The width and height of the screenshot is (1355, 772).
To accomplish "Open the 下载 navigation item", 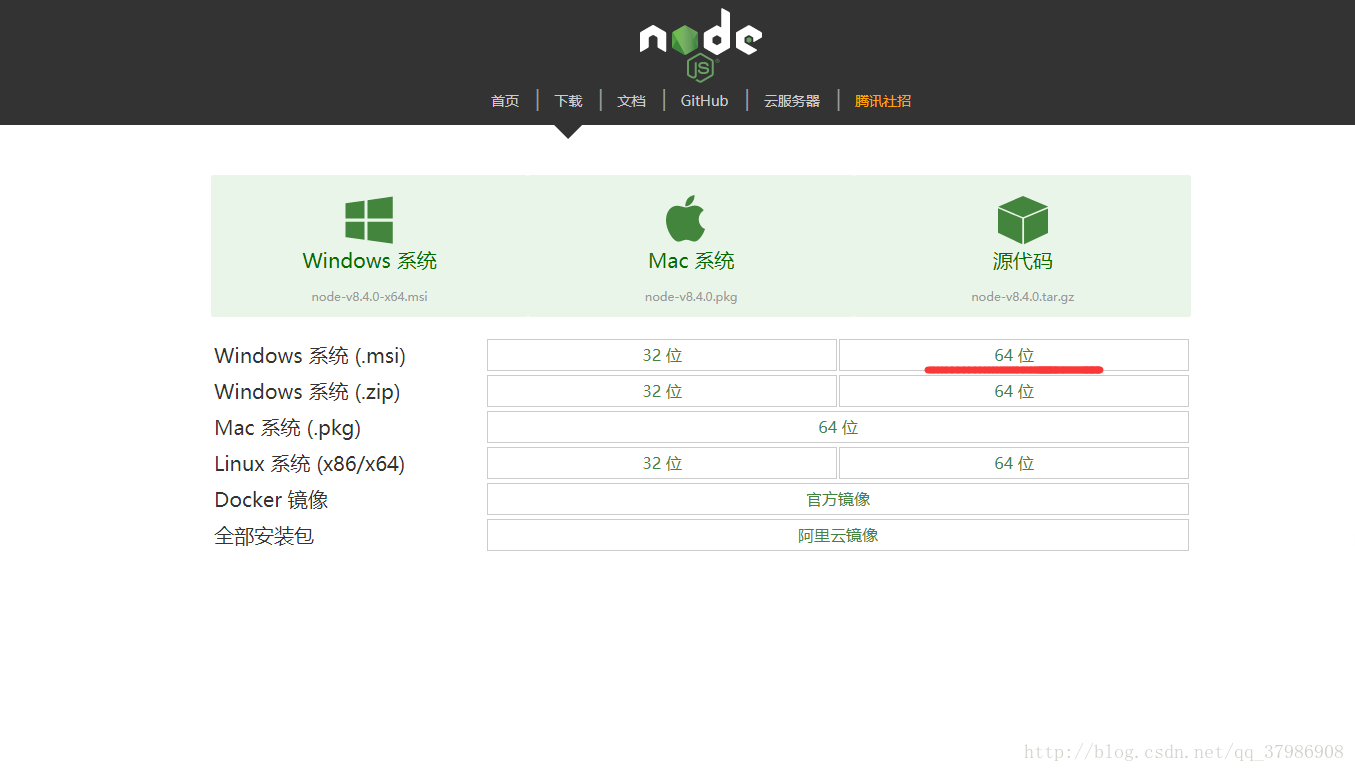I will coord(568,101).
